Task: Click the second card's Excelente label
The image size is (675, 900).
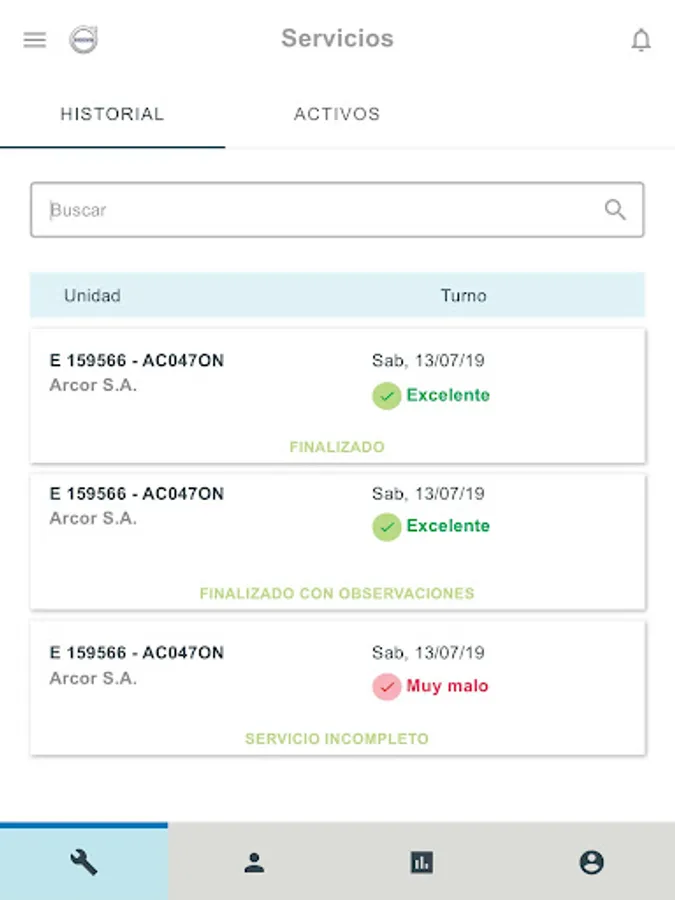Action: point(448,526)
